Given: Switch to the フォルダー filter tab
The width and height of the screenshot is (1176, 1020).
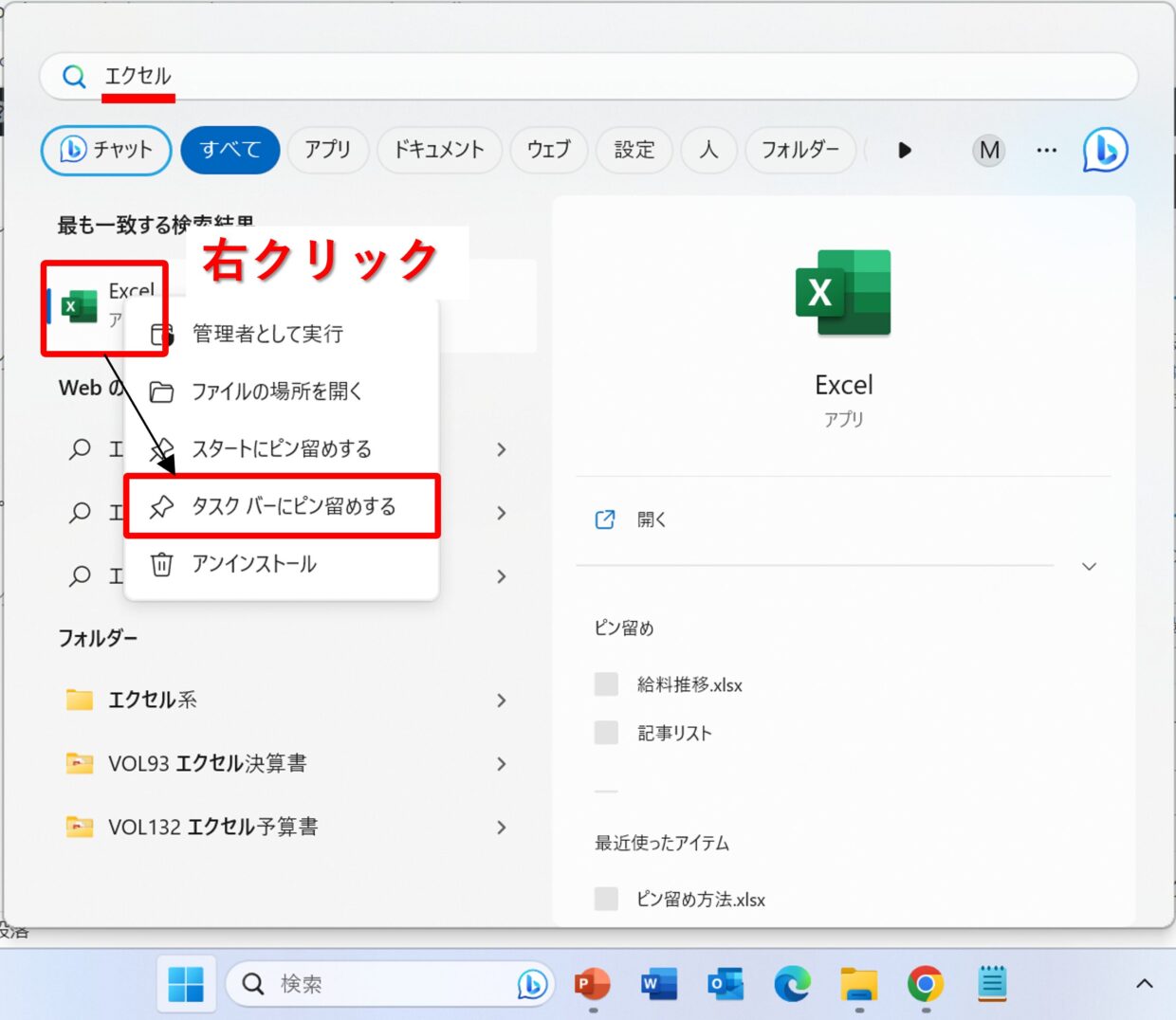Looking at the screenshot, I should click(x=800, y=150).
